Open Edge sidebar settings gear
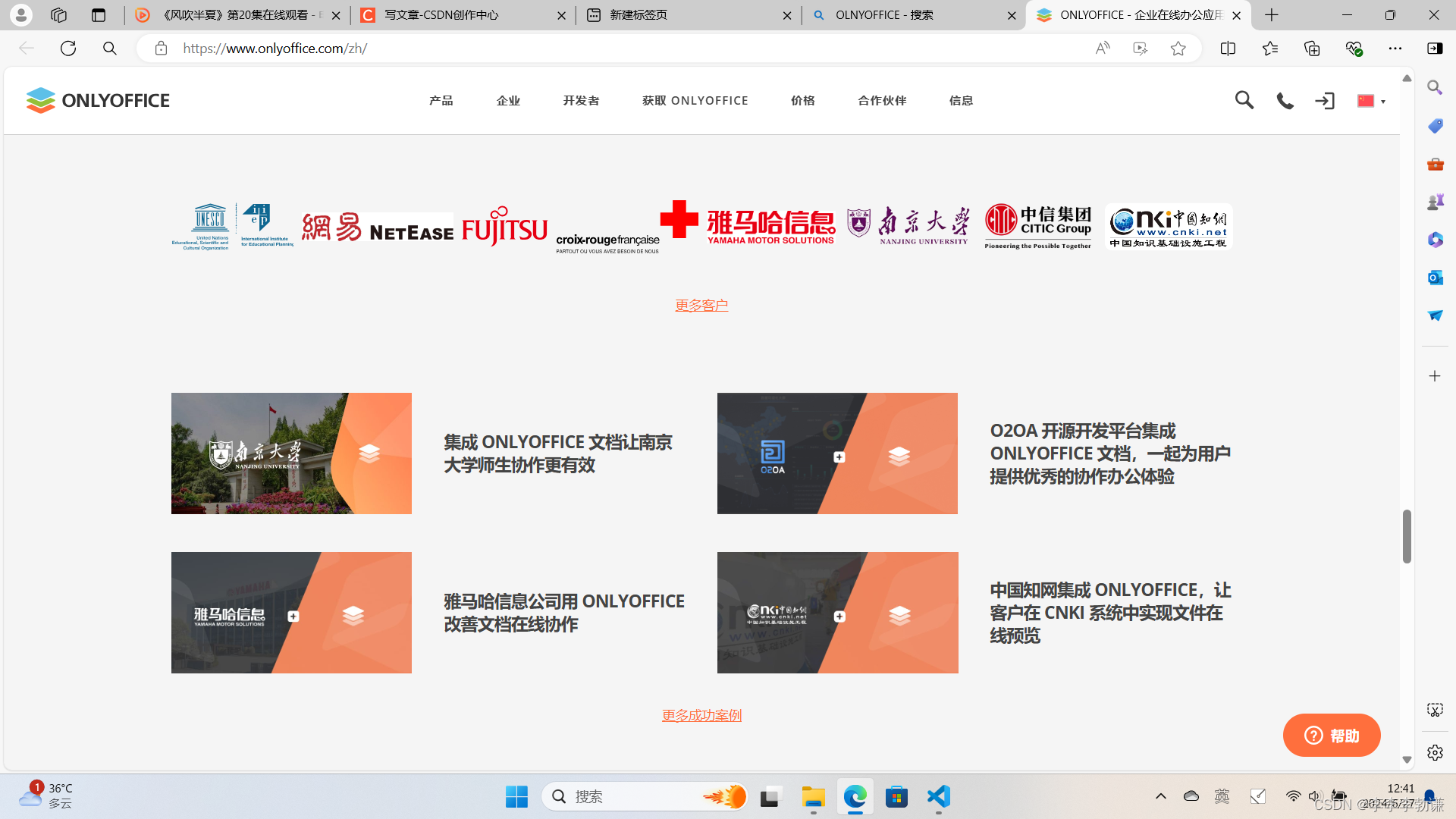Viewport: 1456px width, 819px height. (x=1435, y=752)
